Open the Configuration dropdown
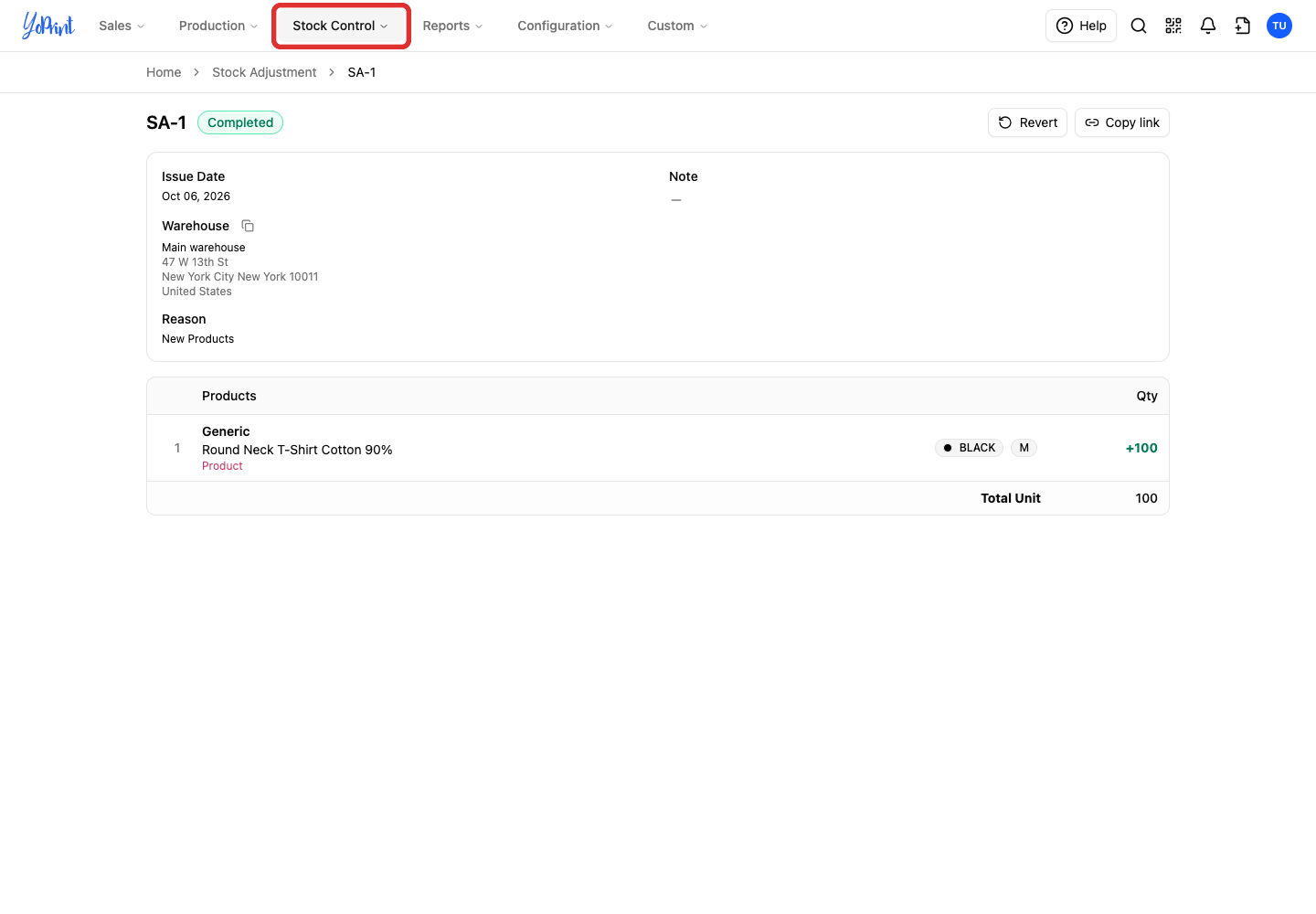This screenshot has width=1316, height=914. (x=565, y=26)
